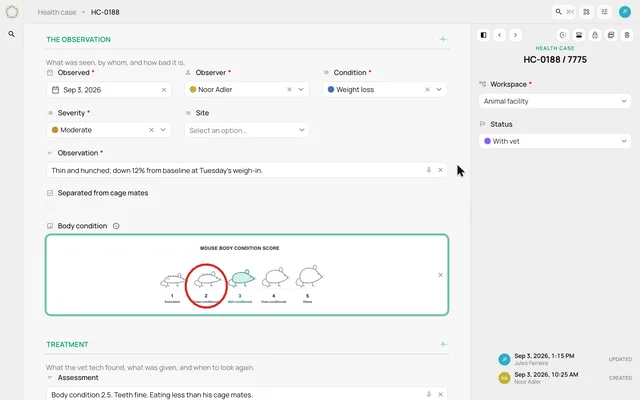The width and height of the screenshot is (640, 400).
Task: Open the history clock icon
Action: coord(563,35)
